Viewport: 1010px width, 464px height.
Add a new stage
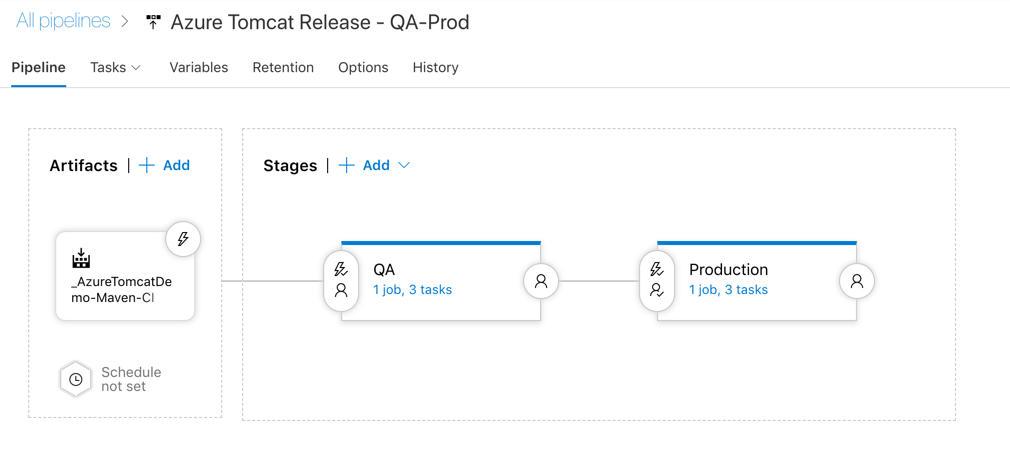point(376,166)
